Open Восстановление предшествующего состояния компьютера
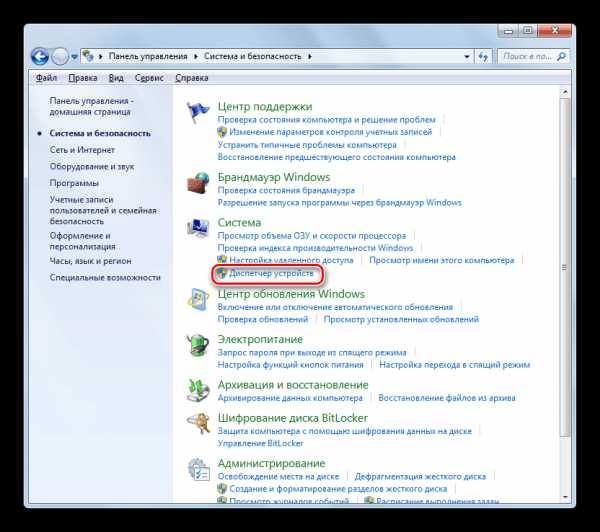This screenshot has height=532, width=600. 337,157
